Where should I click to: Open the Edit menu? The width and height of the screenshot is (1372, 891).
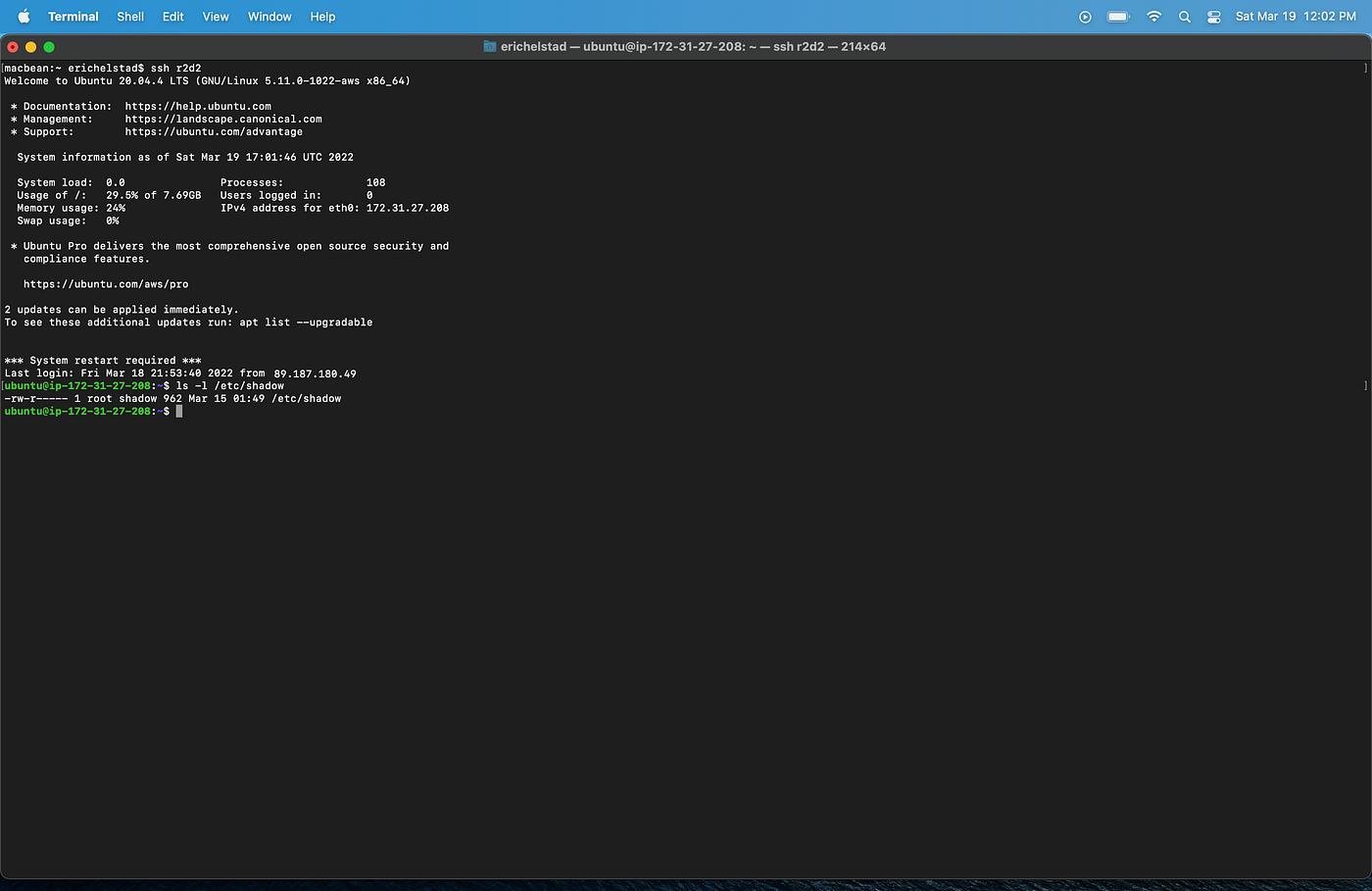pos(173,17)
